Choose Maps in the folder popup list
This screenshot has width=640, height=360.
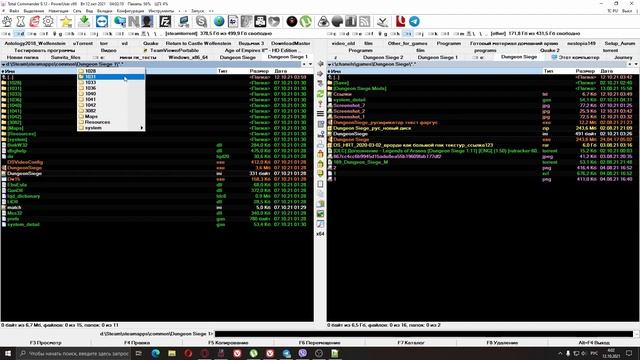(x=111, y=116)
